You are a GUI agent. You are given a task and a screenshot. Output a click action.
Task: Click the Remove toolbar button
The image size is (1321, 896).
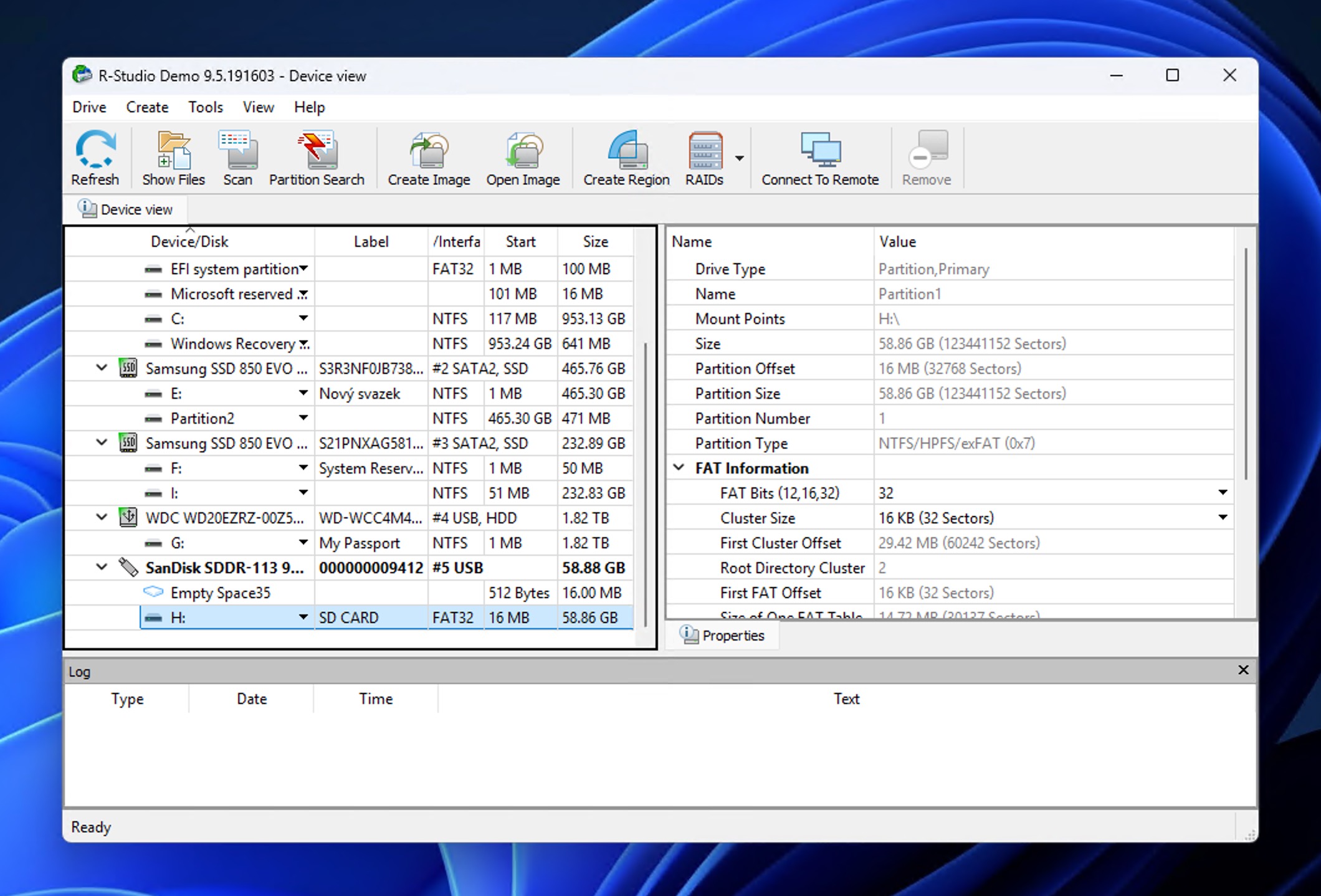click(x=927, y=157)
